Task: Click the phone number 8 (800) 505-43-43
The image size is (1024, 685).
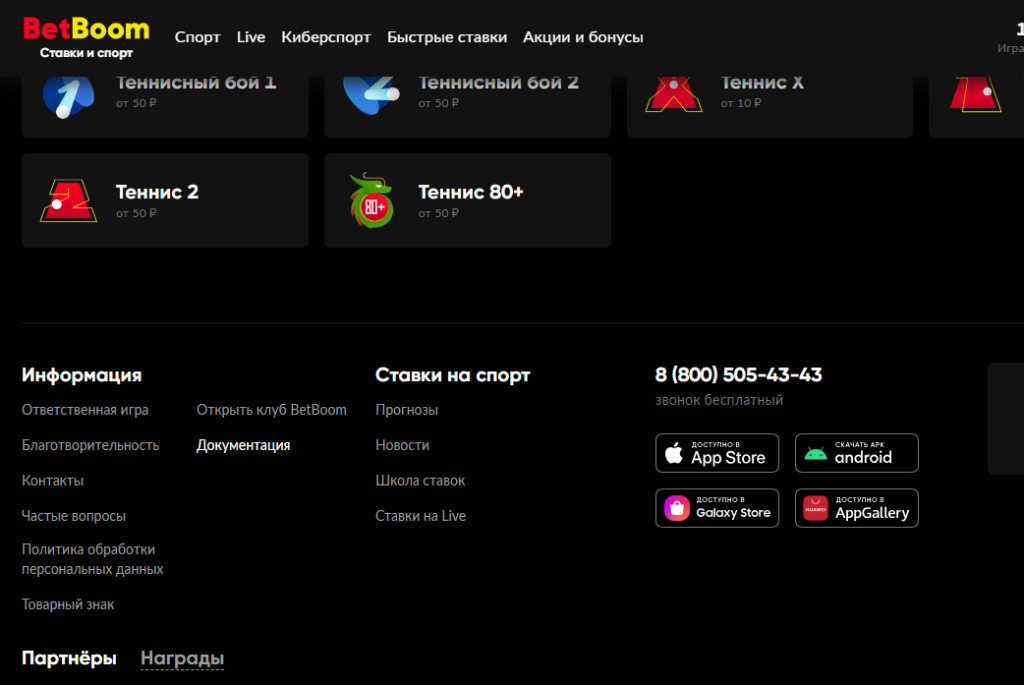Action: point(738,375)
